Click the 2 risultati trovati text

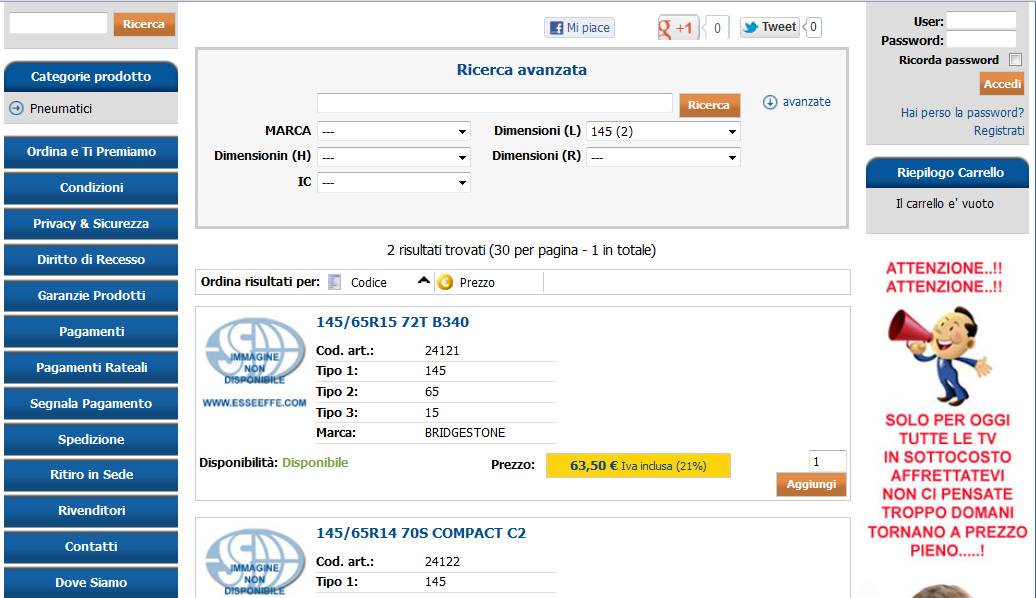(x=521, y=250)
